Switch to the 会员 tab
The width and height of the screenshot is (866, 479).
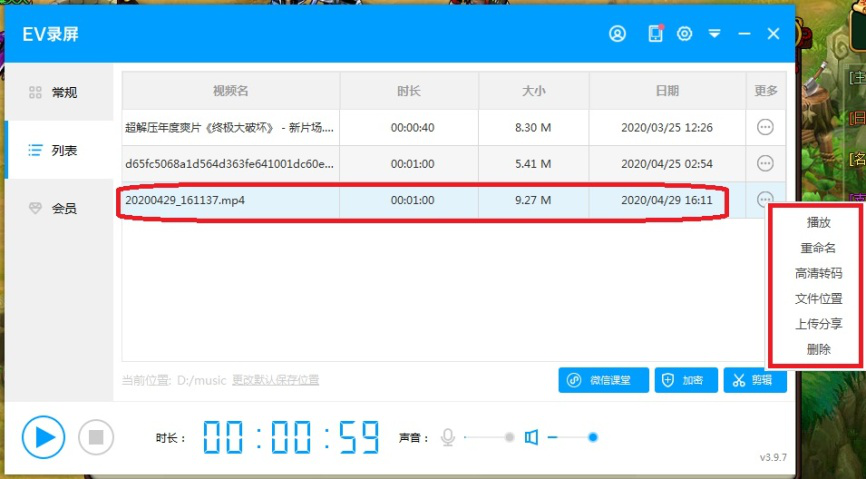click(59, 208)
